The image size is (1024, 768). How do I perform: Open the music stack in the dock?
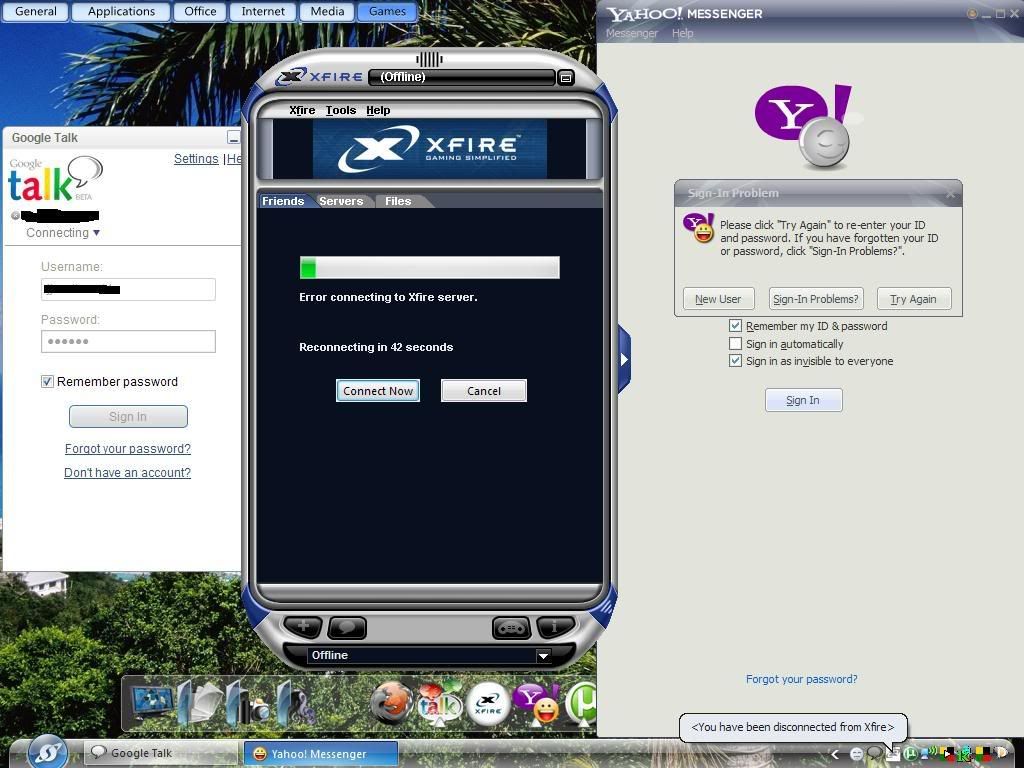(x=295, y=703)
